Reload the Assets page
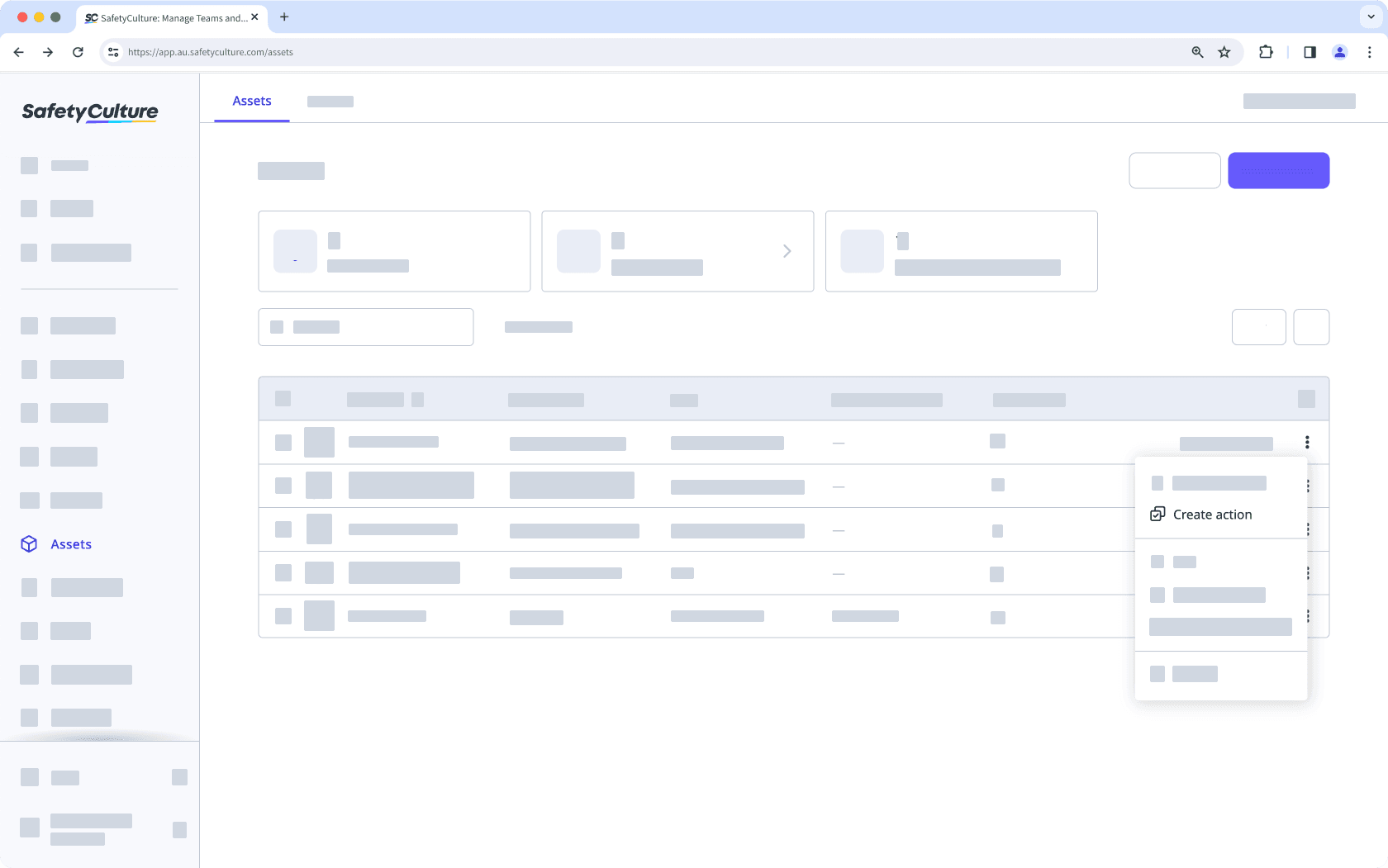 (78, 51)
